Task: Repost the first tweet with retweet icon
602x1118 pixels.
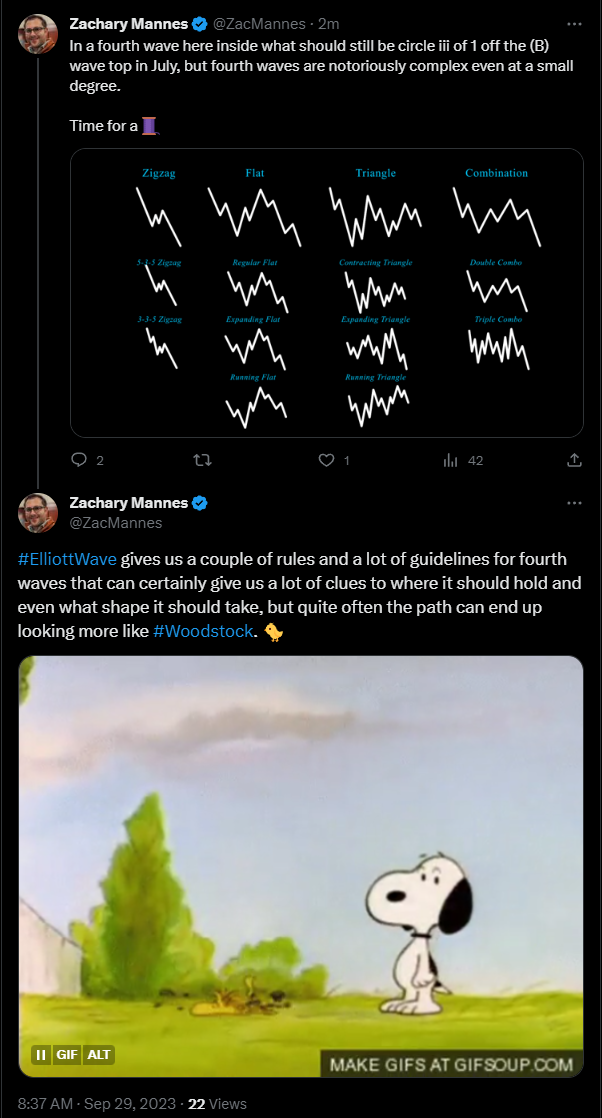Action: 202,460
